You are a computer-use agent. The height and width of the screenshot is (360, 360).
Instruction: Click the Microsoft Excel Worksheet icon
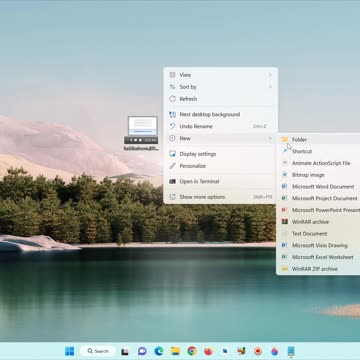(285, 257)
